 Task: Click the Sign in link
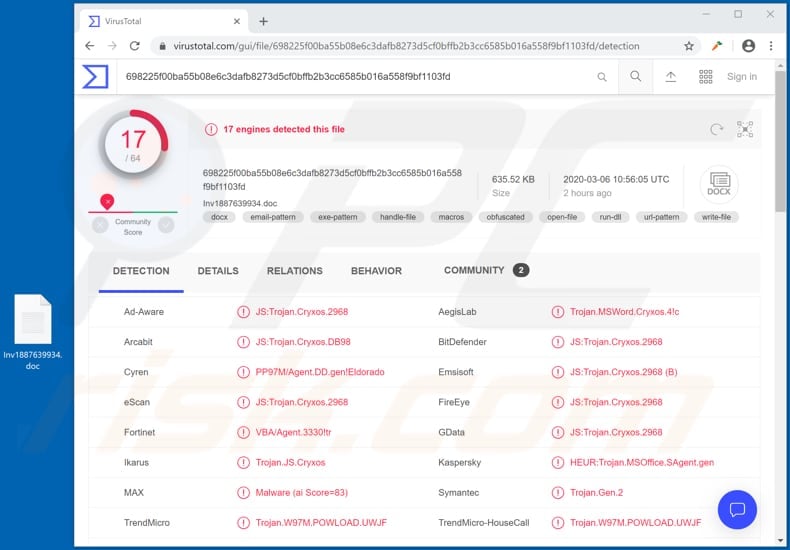(x=742, y=77)
